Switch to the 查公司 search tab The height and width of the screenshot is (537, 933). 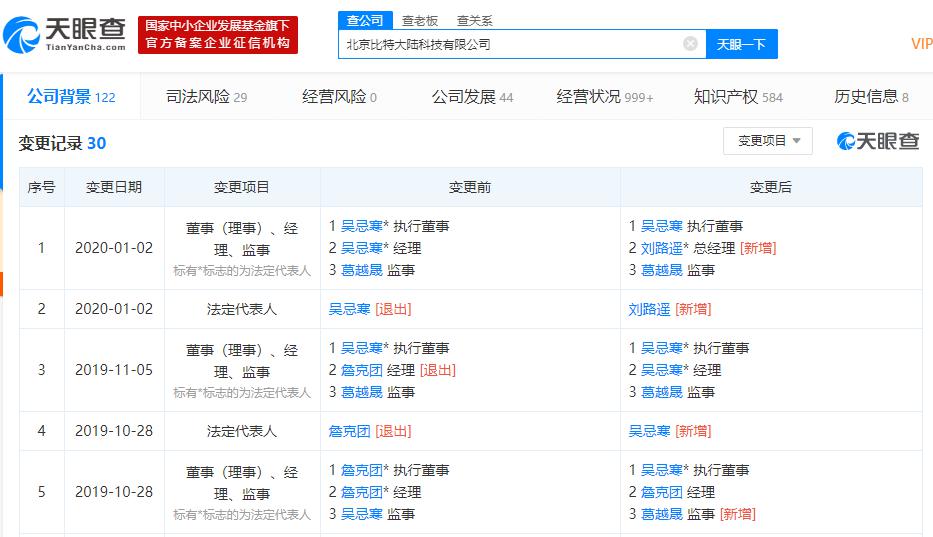click(365, 20)
